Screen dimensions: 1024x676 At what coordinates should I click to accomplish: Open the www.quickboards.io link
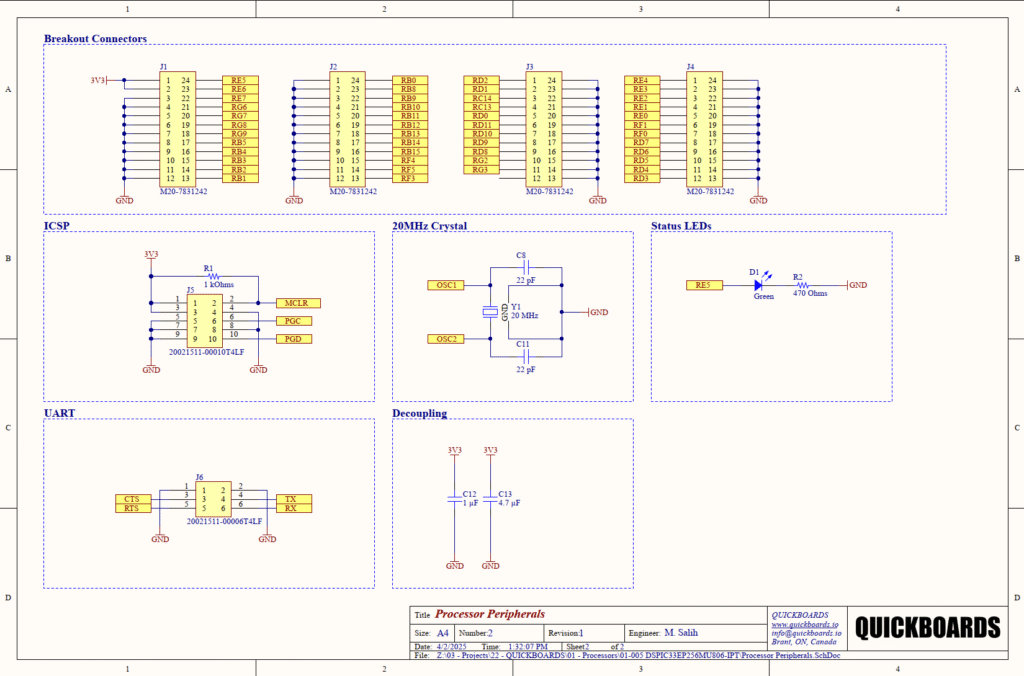(x=796, y=624)
